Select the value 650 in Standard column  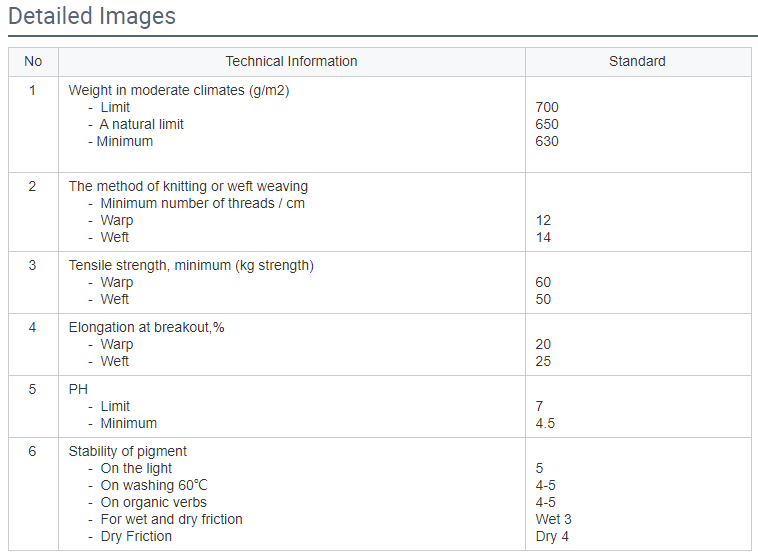click(547, 124)
